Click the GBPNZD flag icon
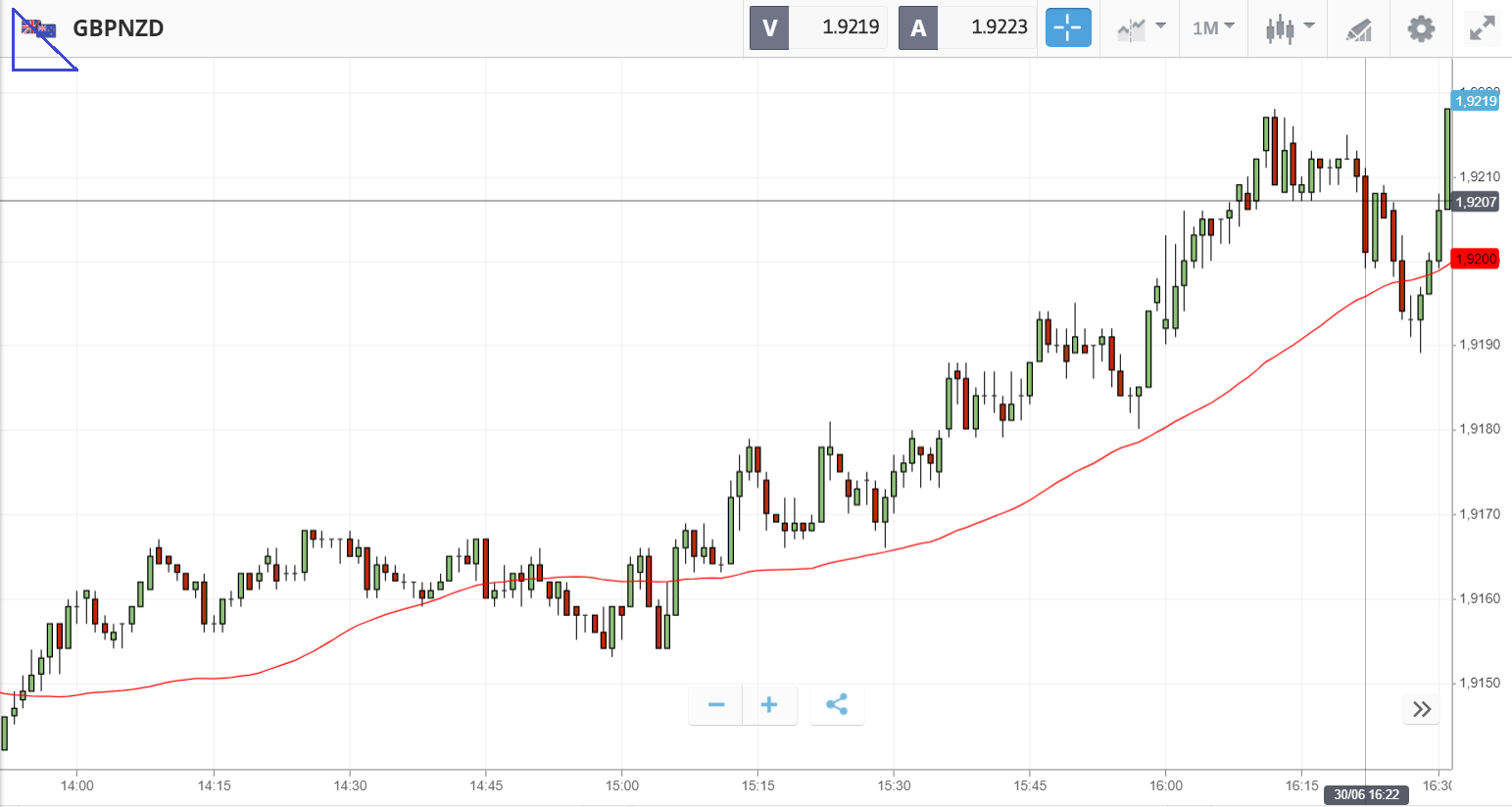1512x807 pixels. (x=39, y=28)
